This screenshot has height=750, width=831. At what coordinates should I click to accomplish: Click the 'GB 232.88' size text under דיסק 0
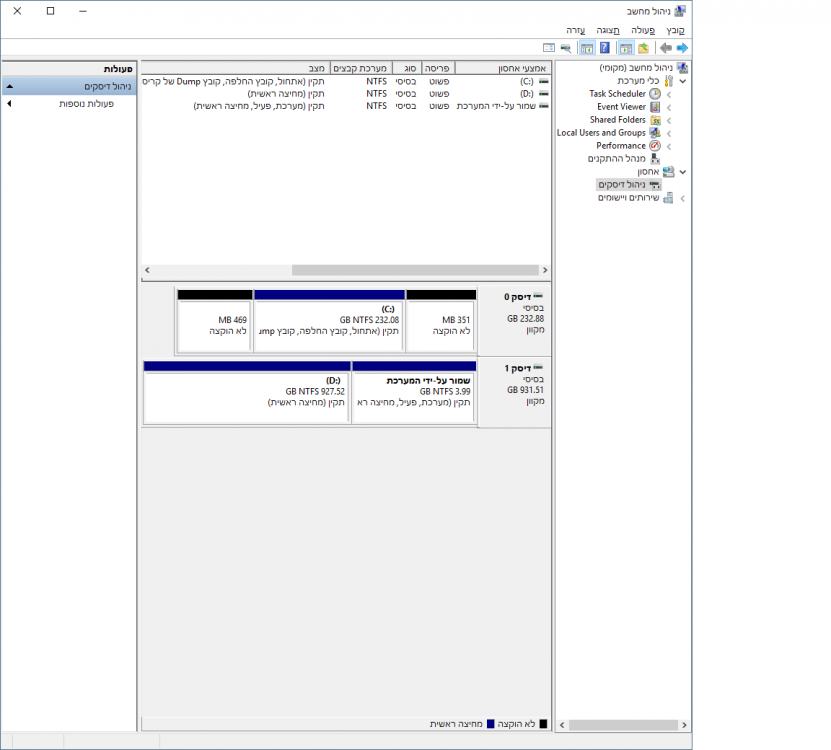(x=525, y=319)
